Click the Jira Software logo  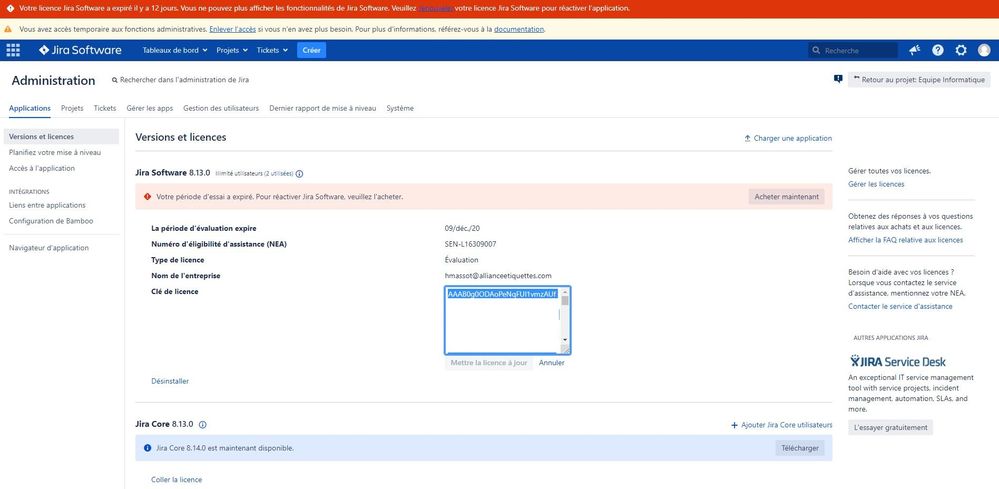coord(80,50)
